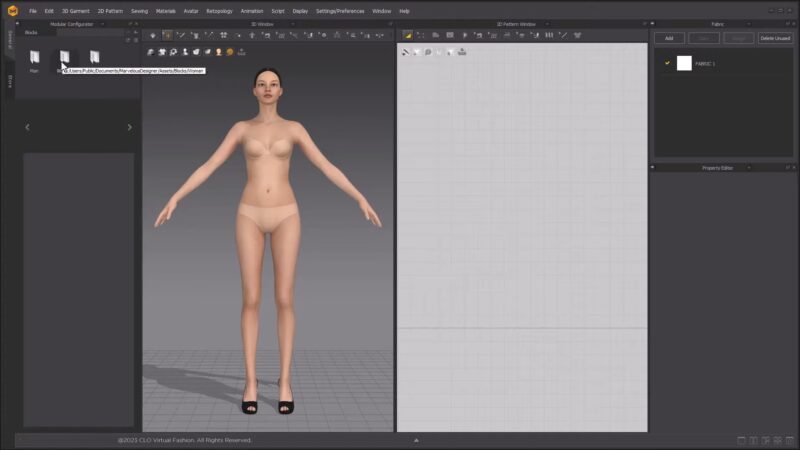This screenshot has width=800, height=450.
Task: Click the shirt icon in 2D pattern toolbar
Action: pyautogui.click(x=578, y=35)
